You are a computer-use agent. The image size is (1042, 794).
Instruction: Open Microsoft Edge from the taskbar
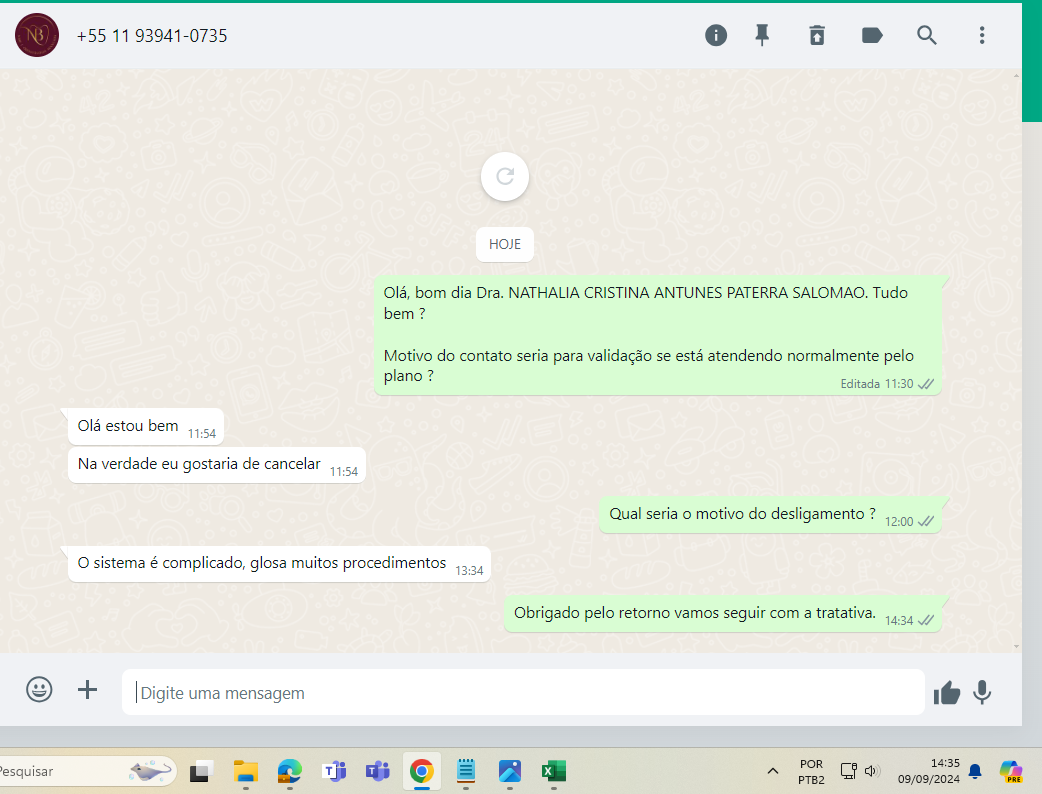click(x=289, y=771)
